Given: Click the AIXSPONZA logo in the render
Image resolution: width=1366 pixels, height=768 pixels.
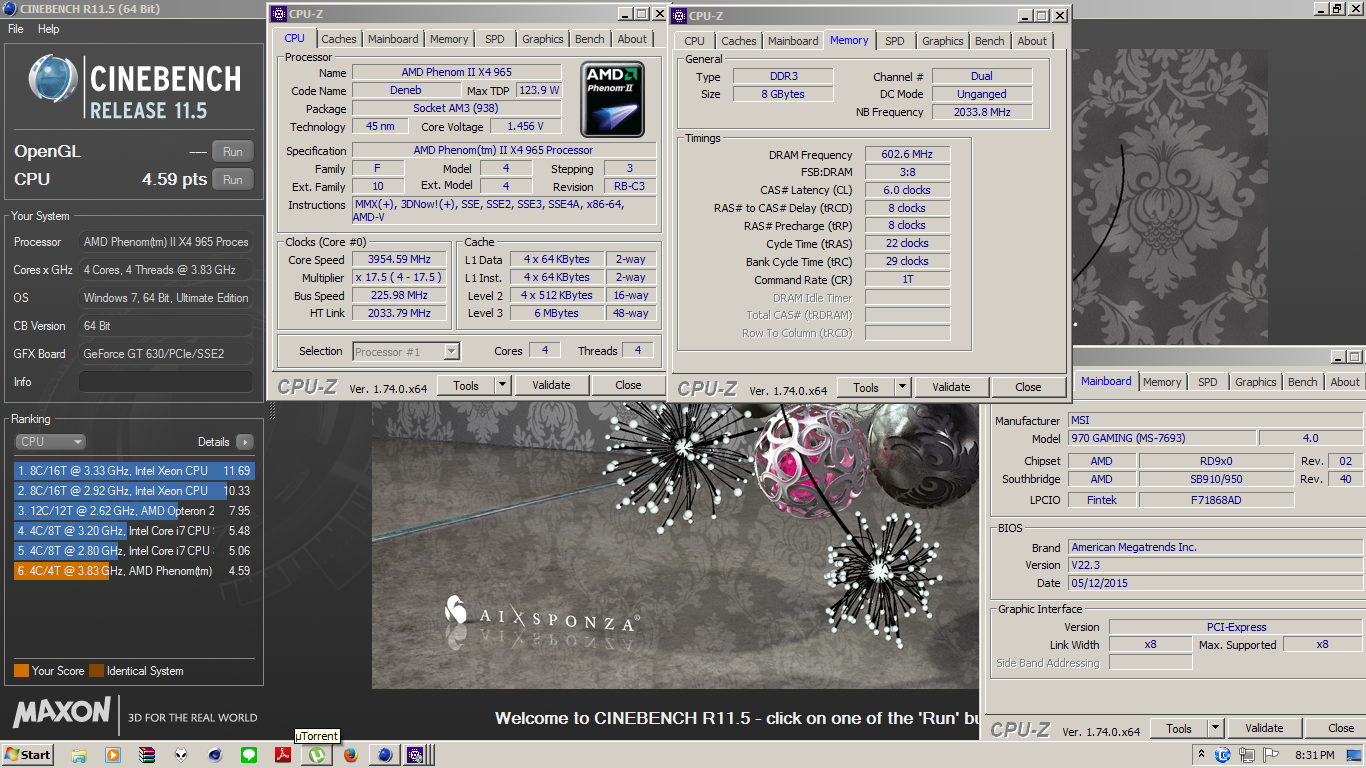Looking at the screenshot, I should 541,616.
